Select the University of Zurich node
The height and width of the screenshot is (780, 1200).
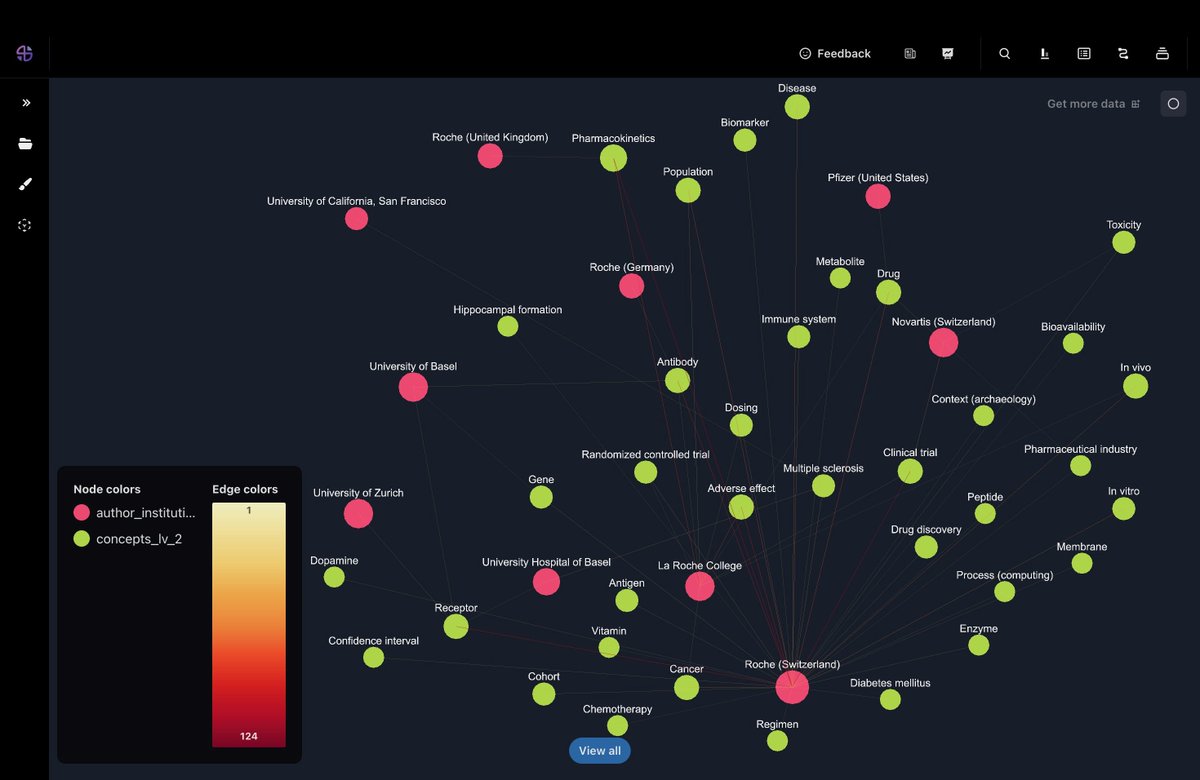pyautogui.click(x=358, y=514)
